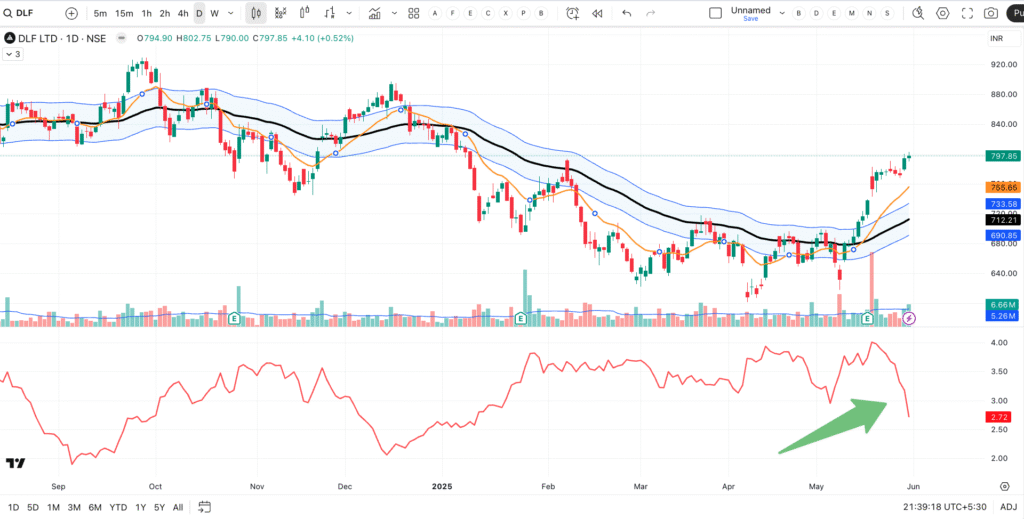Viewport: 1024px width, 519px height.
Task: Click the undo arrow
Action: click(x=627, y=14)
